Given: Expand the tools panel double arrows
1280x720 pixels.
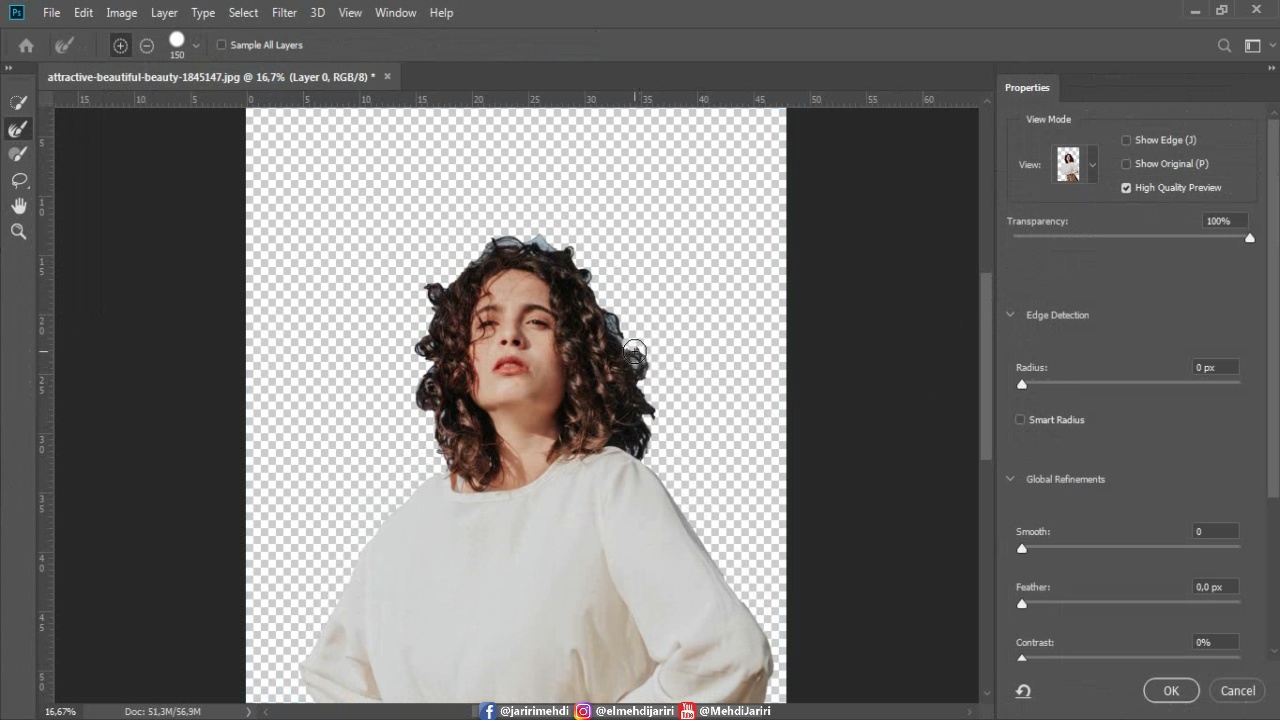Looking at the screenshot, I should click(x=9, y=68).
